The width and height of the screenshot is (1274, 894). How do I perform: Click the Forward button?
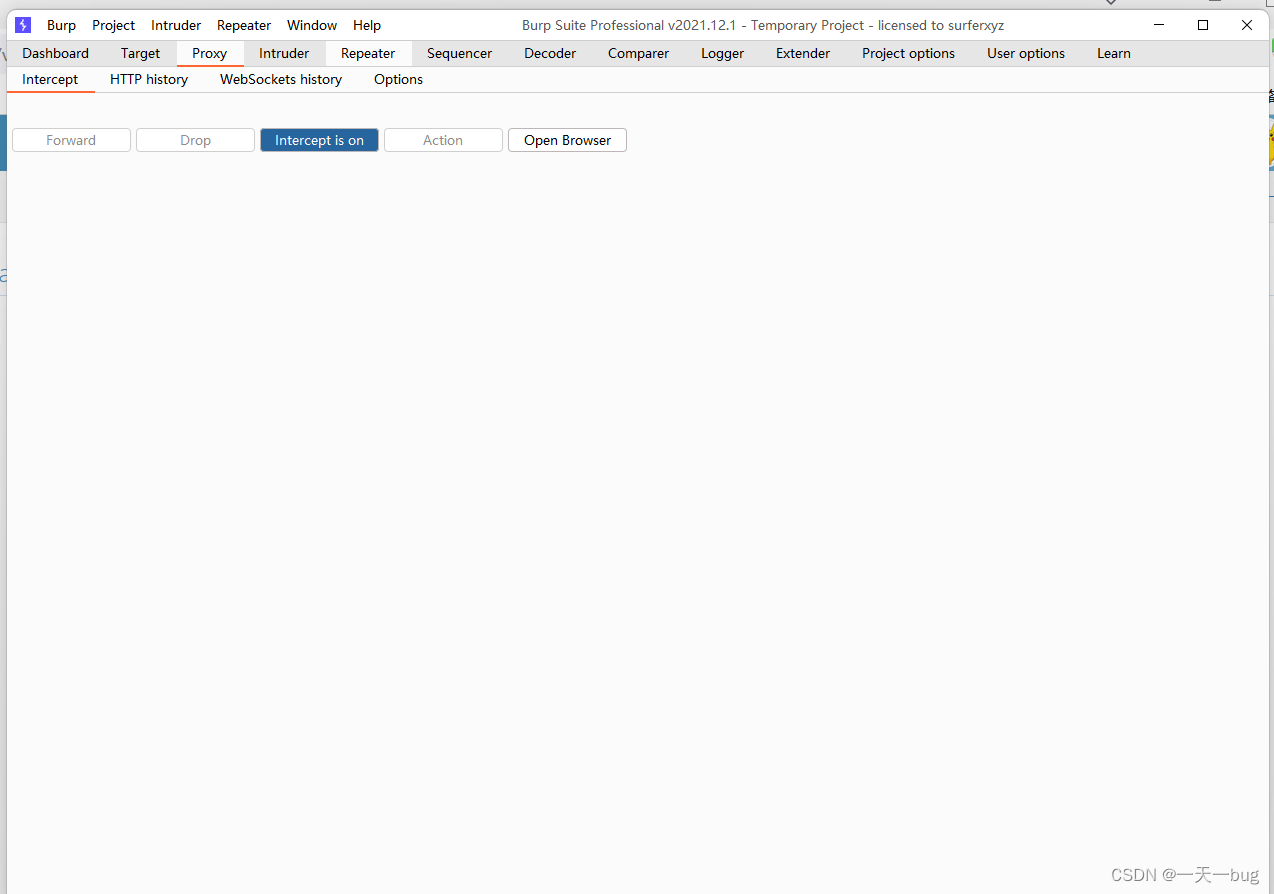coord(71,140)
